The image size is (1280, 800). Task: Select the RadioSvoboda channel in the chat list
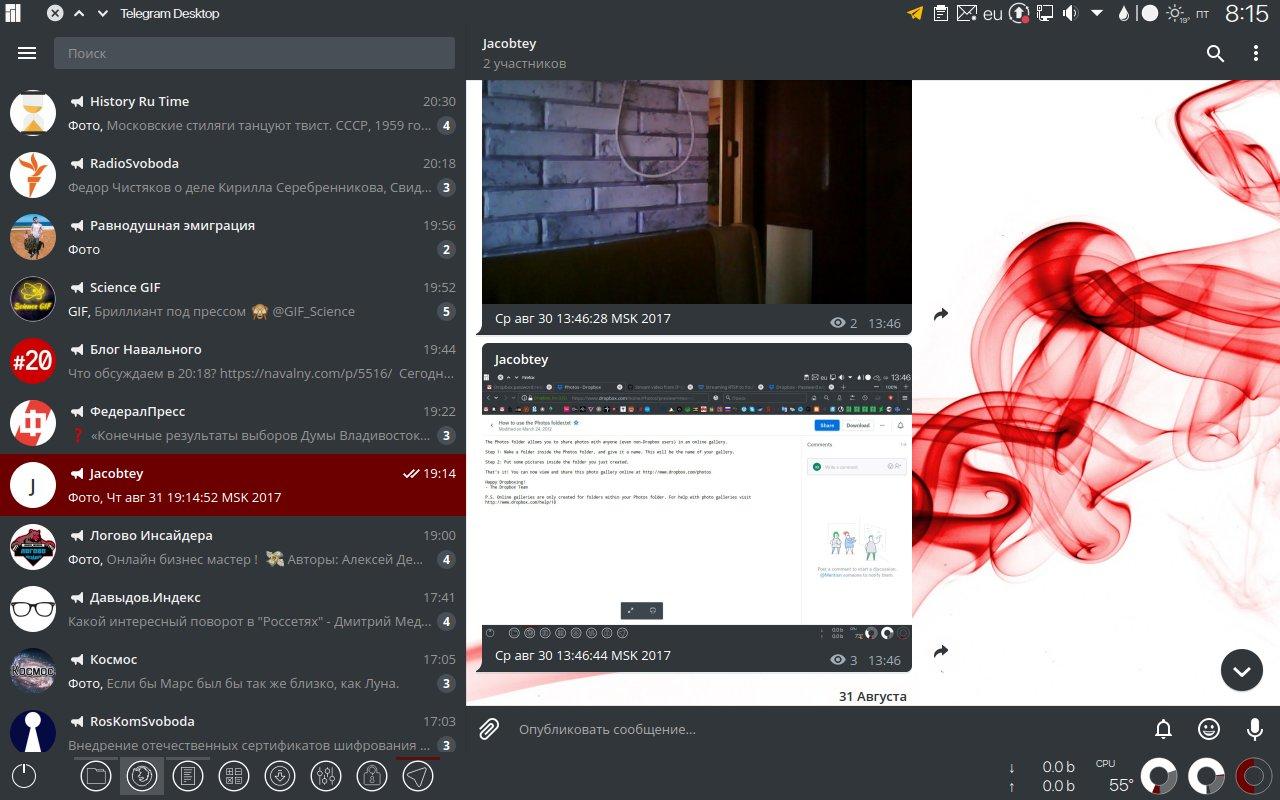[232, 175]
